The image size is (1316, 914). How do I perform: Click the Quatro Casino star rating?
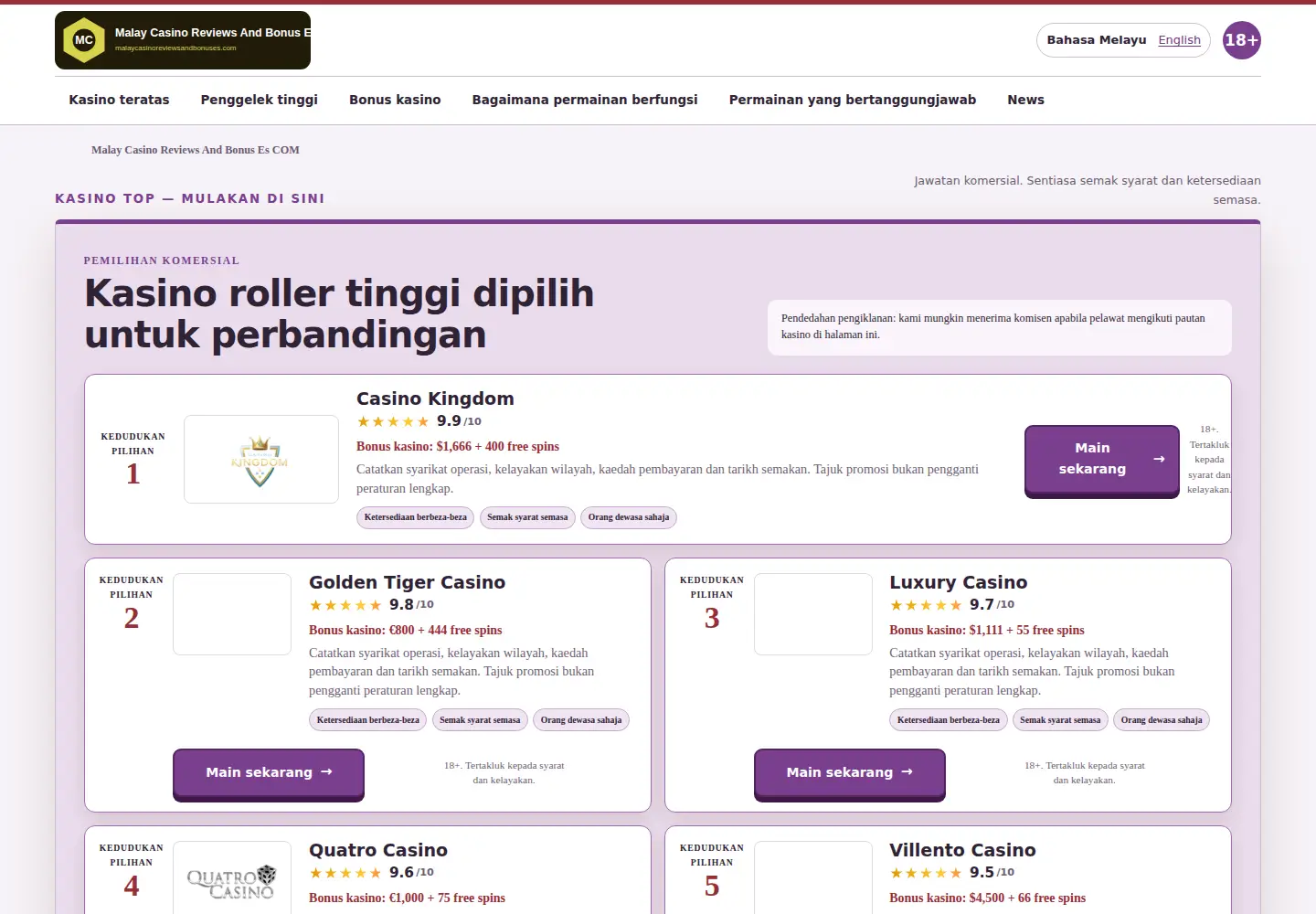click(345, 873)
